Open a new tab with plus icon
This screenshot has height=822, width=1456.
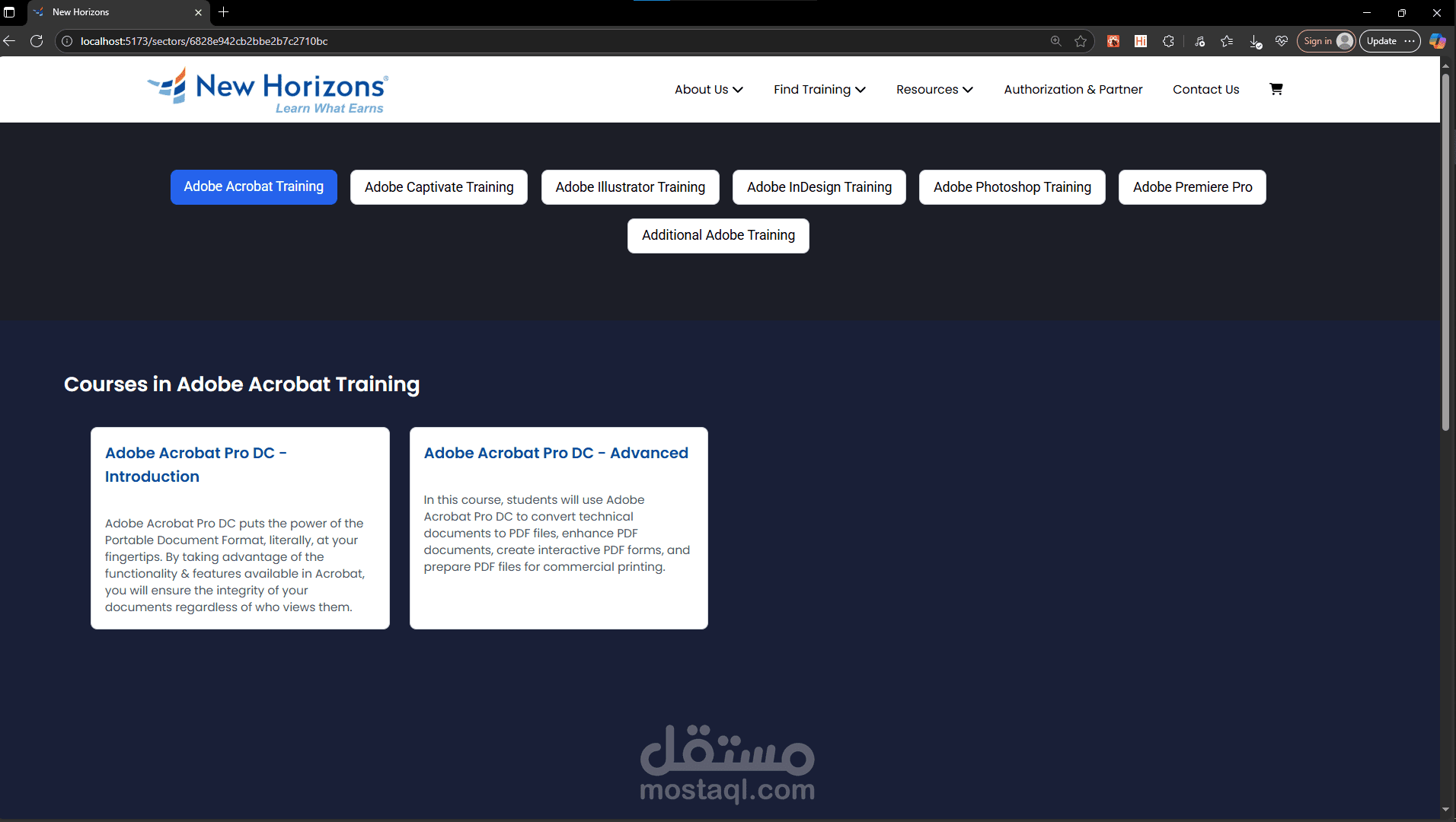pyautogui.click(x=223, y=12)
